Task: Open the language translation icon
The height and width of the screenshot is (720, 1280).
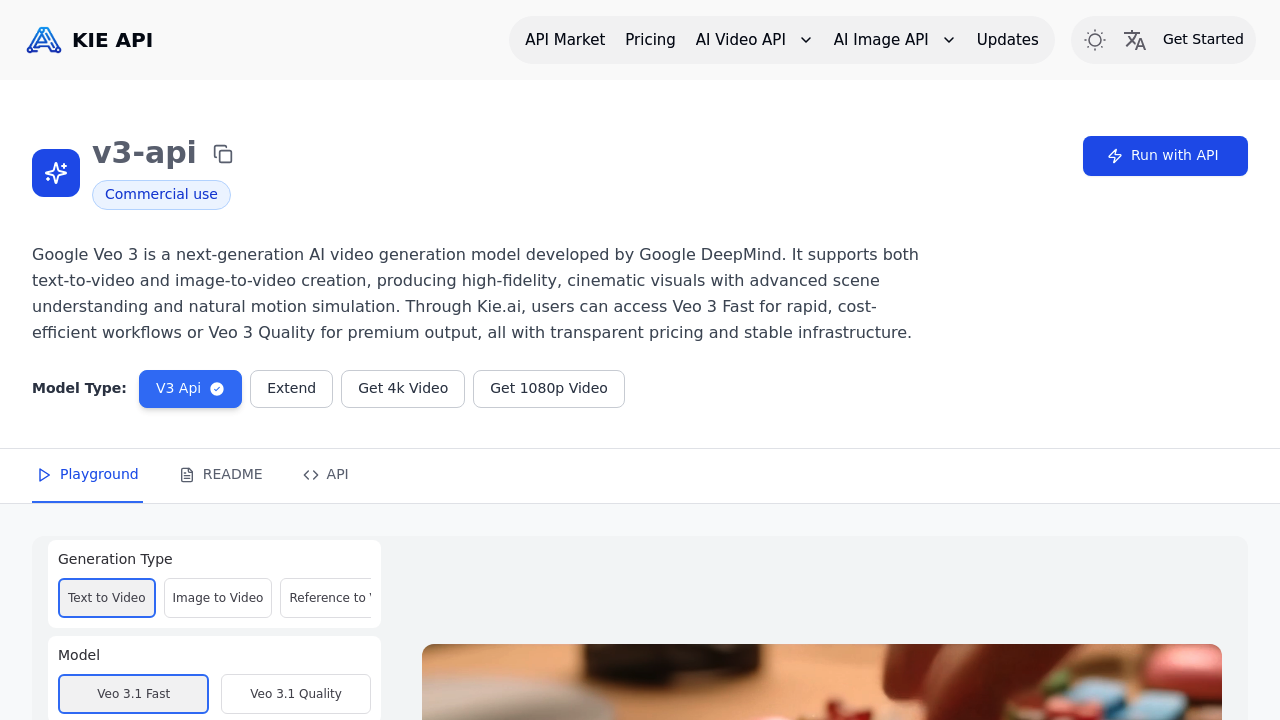Action: pyautogui.click(x=1135, y=40)
